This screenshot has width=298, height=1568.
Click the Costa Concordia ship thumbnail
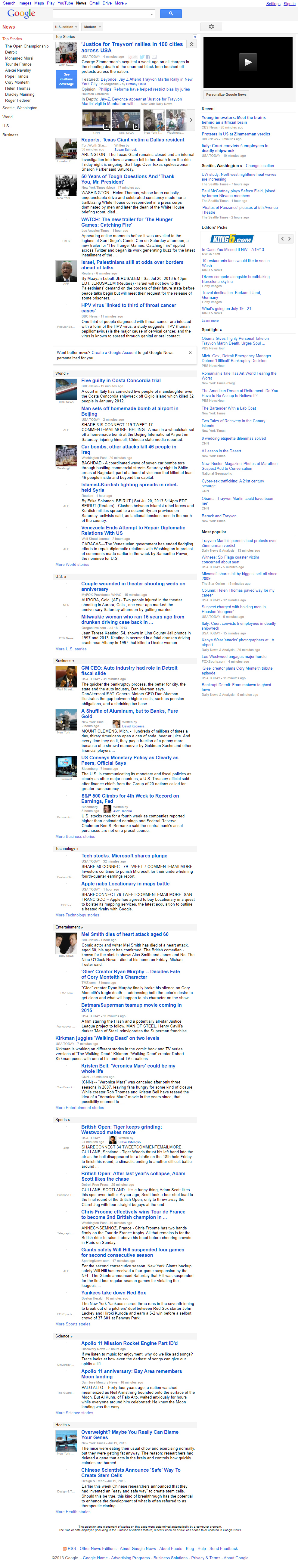(67, 389)
